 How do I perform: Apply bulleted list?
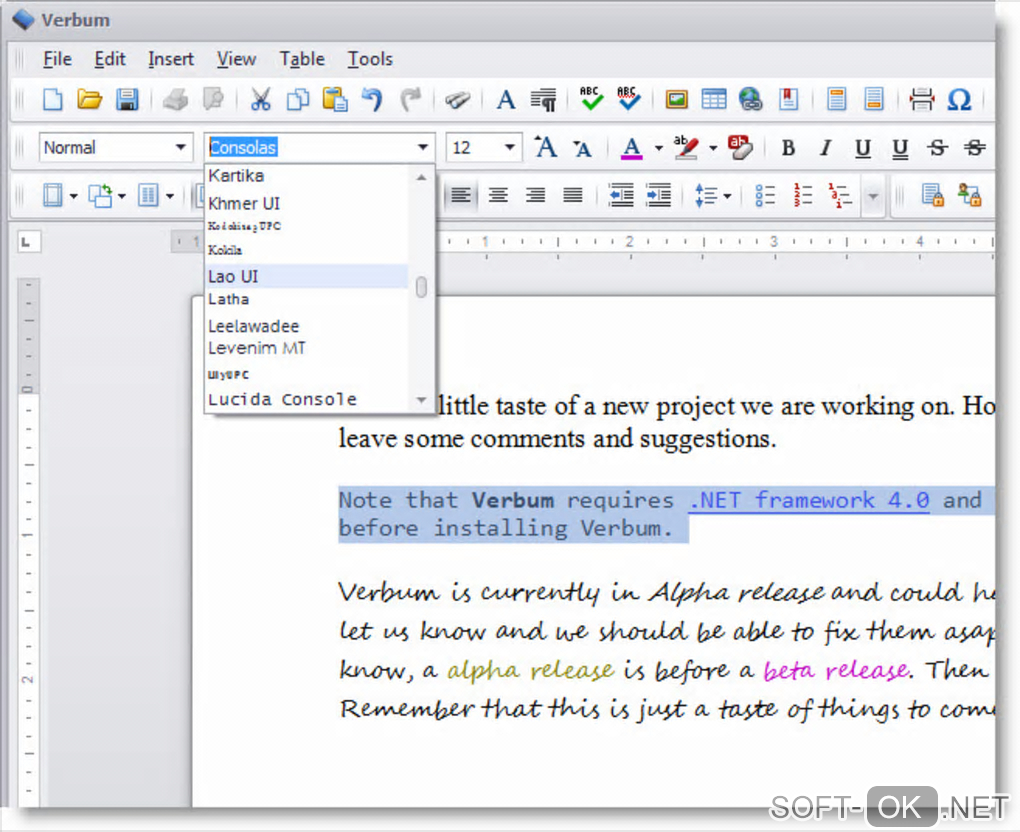click(x=765, y=195)
